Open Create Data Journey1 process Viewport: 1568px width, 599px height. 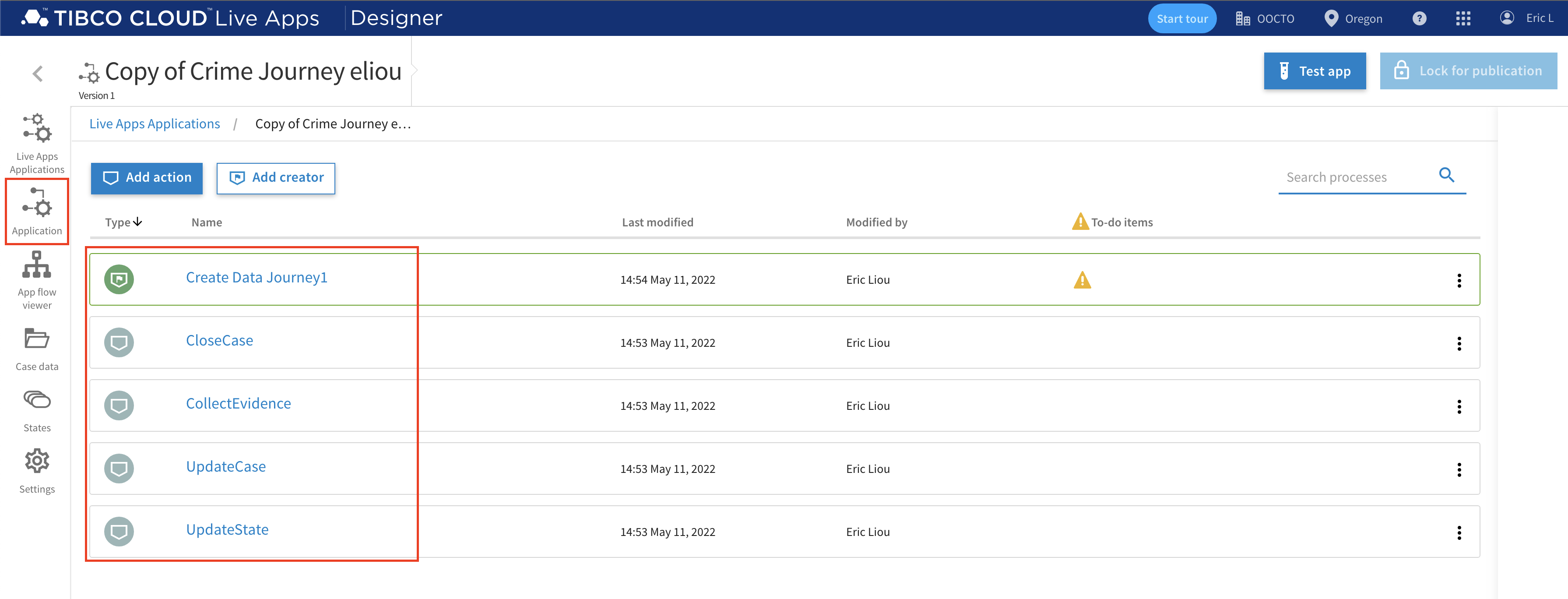pyautogui.click(x=257, y=278)
